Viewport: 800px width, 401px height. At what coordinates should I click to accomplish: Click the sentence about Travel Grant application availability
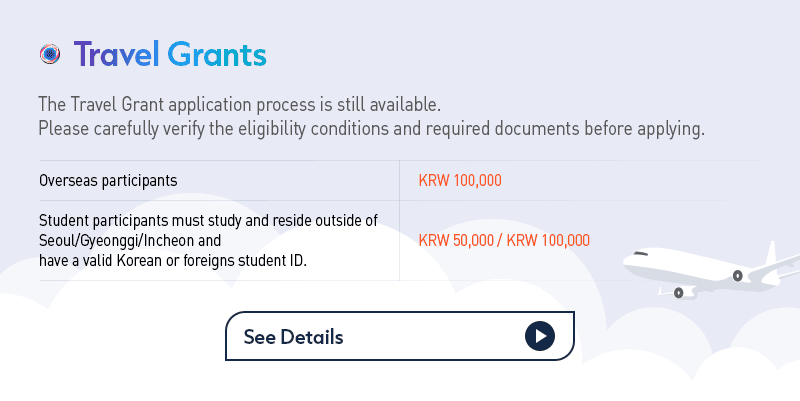[239, 105]
